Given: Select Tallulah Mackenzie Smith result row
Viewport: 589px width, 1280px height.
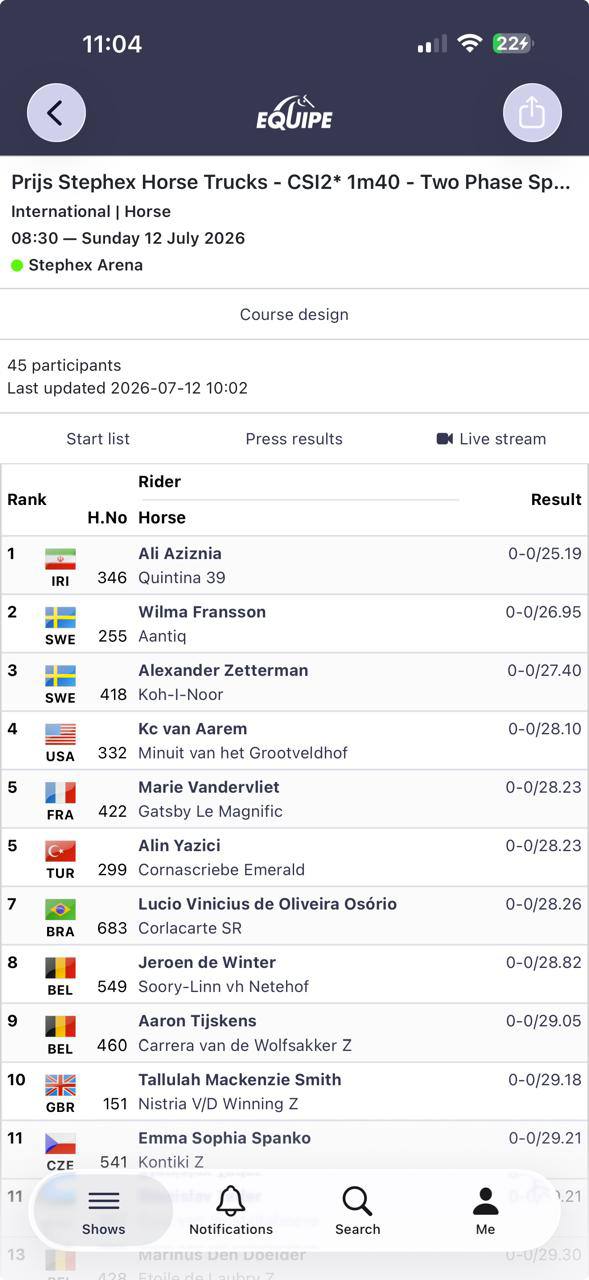Looking at the screenshot, I should 294,1091.
